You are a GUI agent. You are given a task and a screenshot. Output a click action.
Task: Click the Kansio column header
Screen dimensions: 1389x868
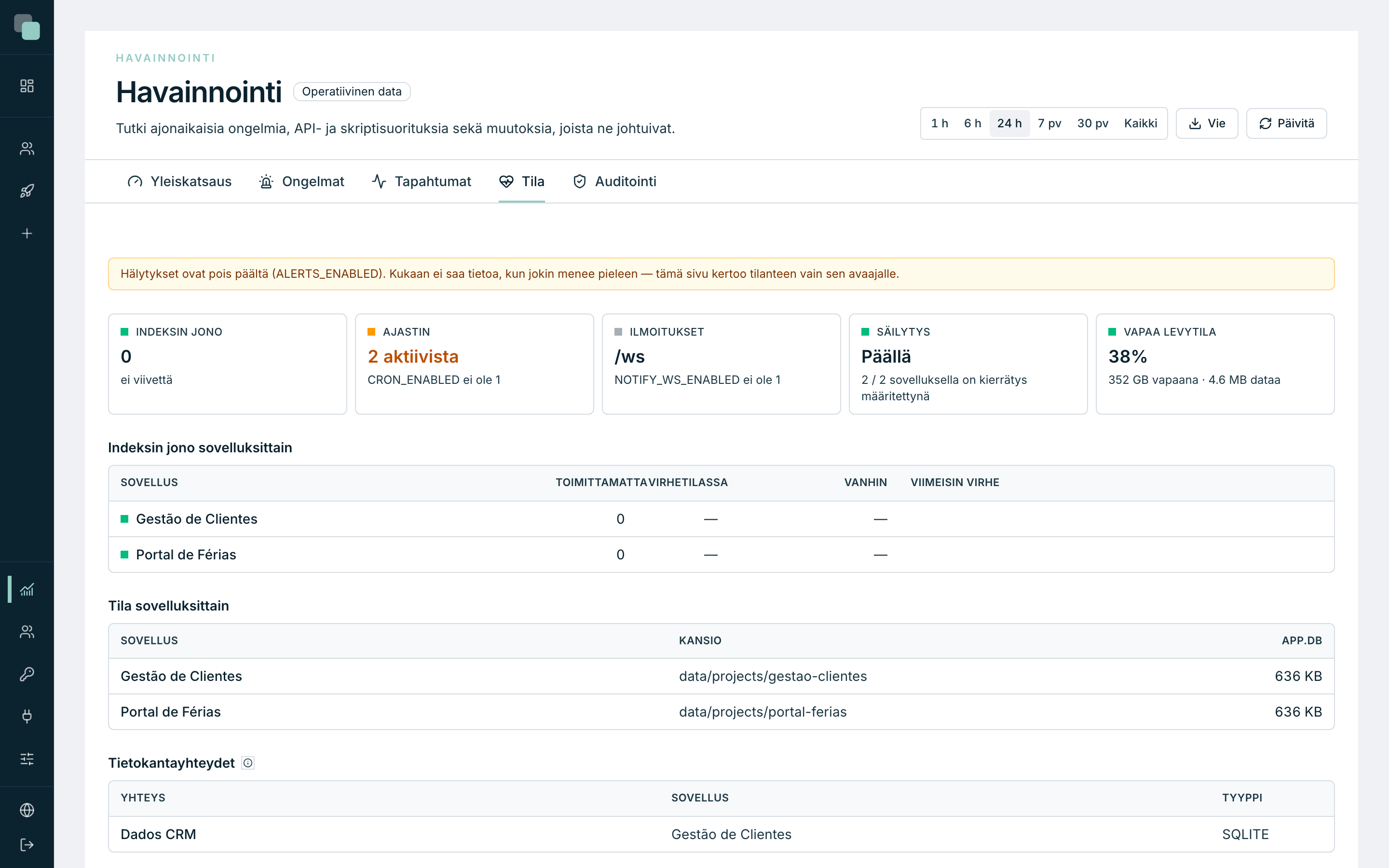point(700,641)
